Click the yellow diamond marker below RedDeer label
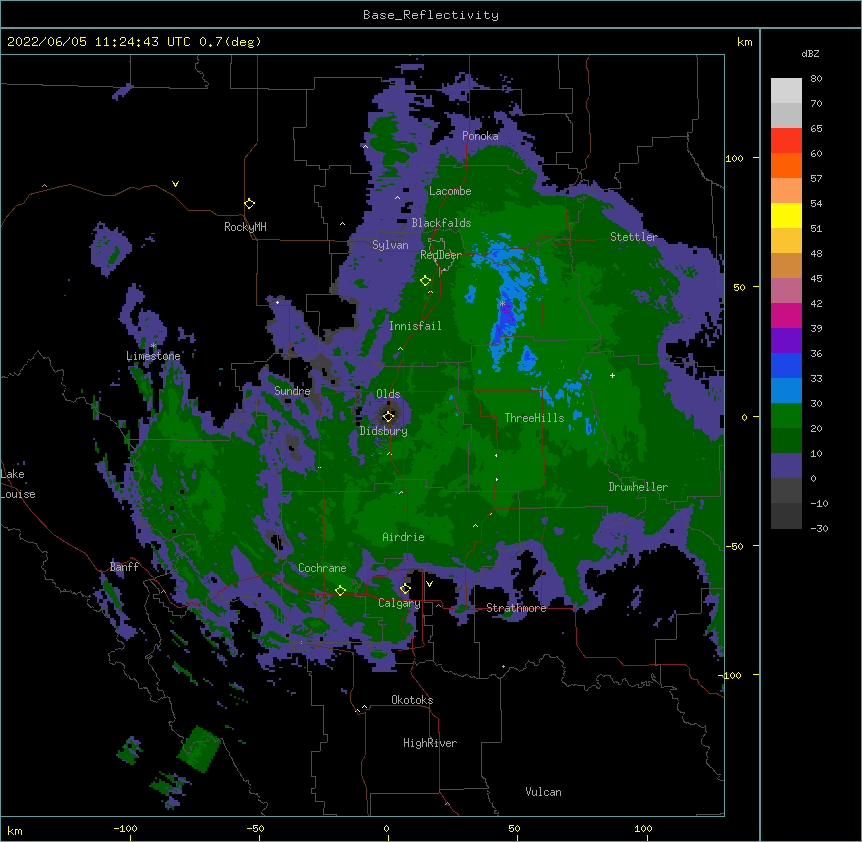 click(x=425, y=281)
